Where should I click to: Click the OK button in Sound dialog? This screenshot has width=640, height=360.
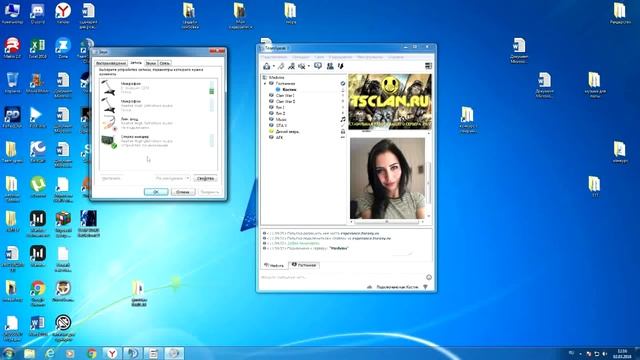pyautogui.click(x=156, y=192)
